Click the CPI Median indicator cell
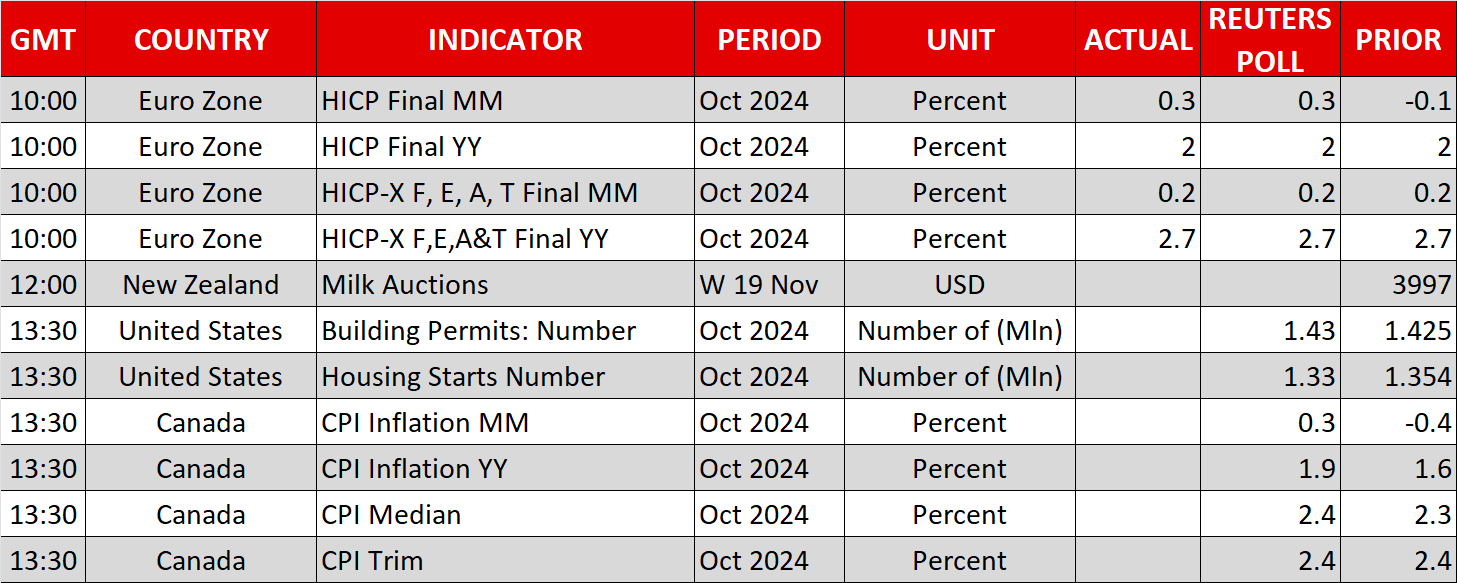 pyautogui.click(x=391, y=515)
